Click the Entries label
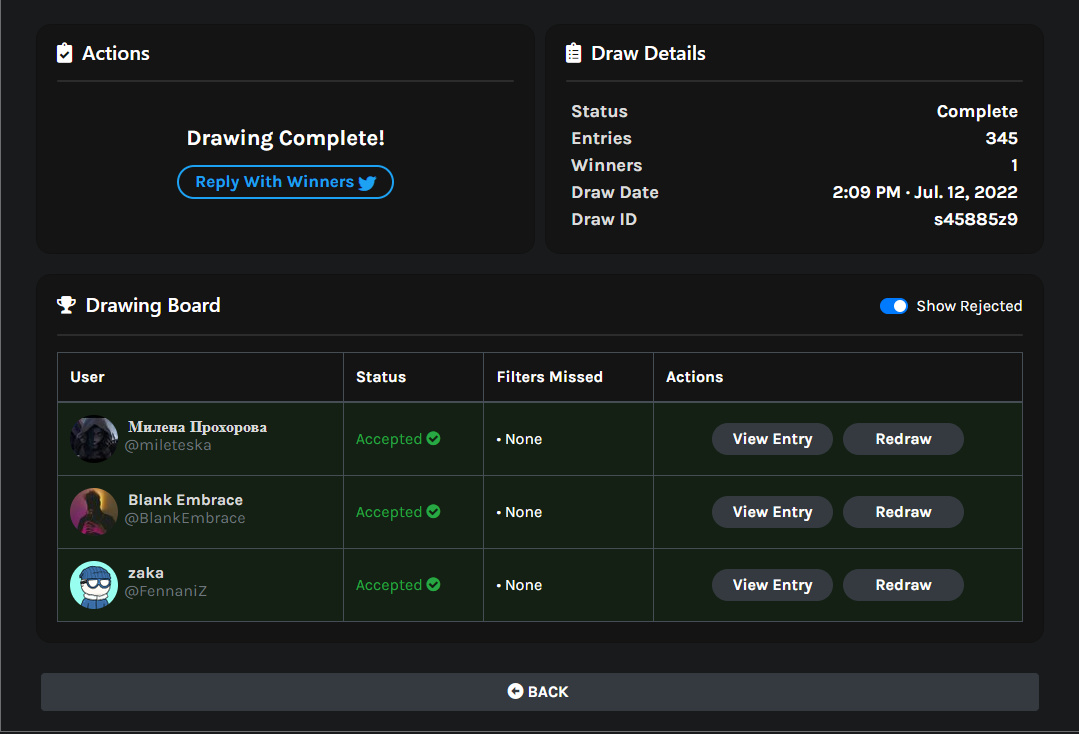This screenshot has height=734, width=1079. click(601, 138)
